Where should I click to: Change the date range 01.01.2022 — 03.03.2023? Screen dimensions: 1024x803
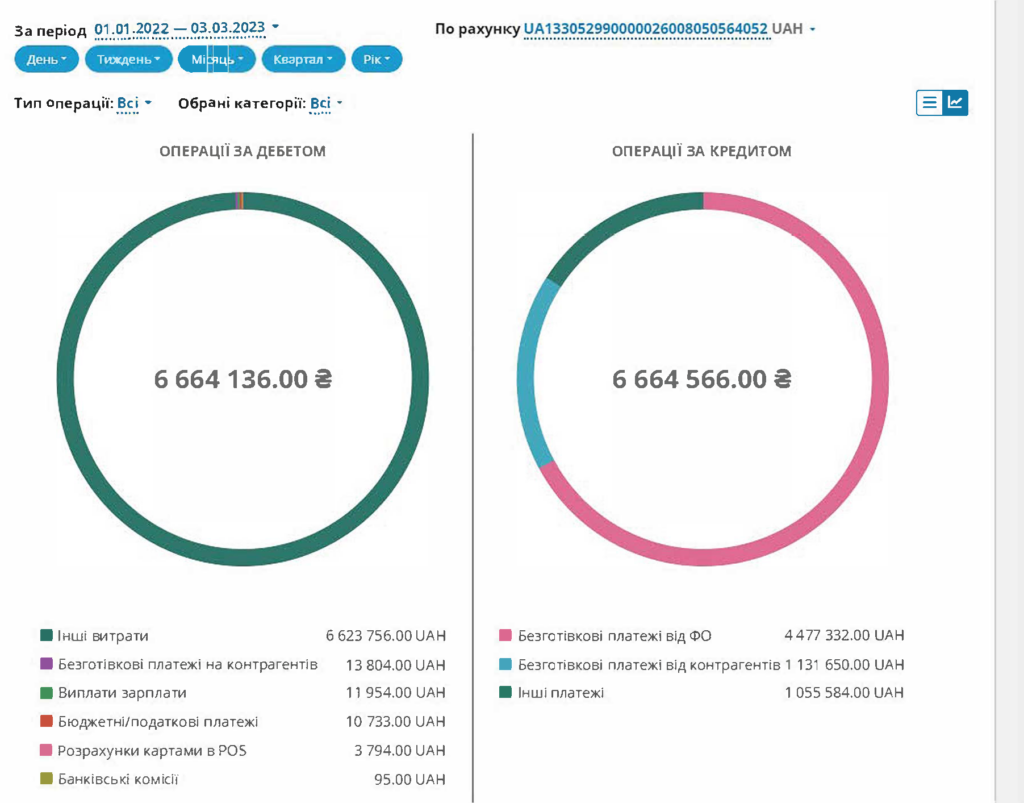[x=186, y=29]
